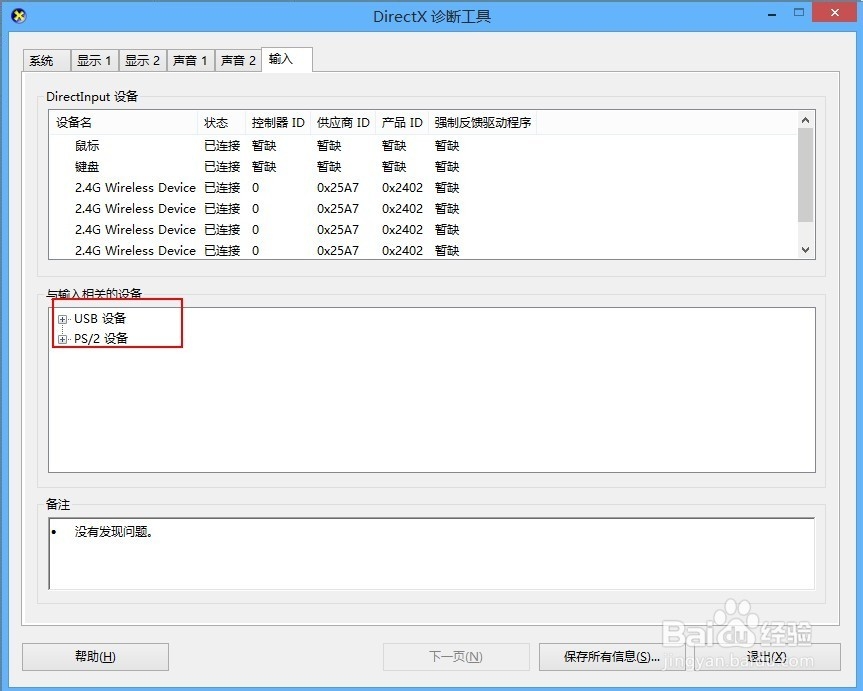This screenshot has width=863, height=691.
Task: Open the 显示 2 tab
Action: pyautogui.click(x=143, y=61)
